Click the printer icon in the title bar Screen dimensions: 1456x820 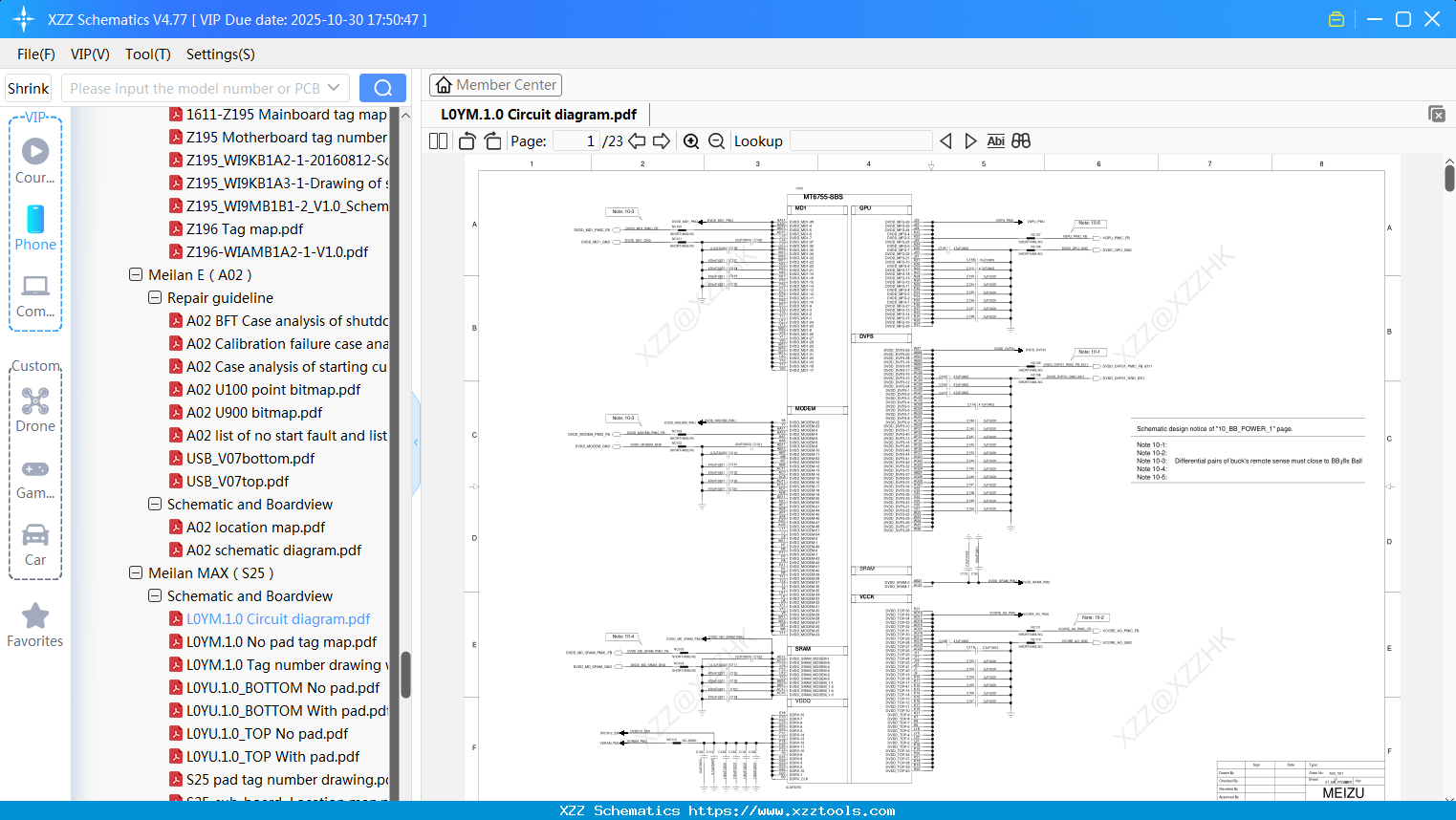(x=1336, y=18)
